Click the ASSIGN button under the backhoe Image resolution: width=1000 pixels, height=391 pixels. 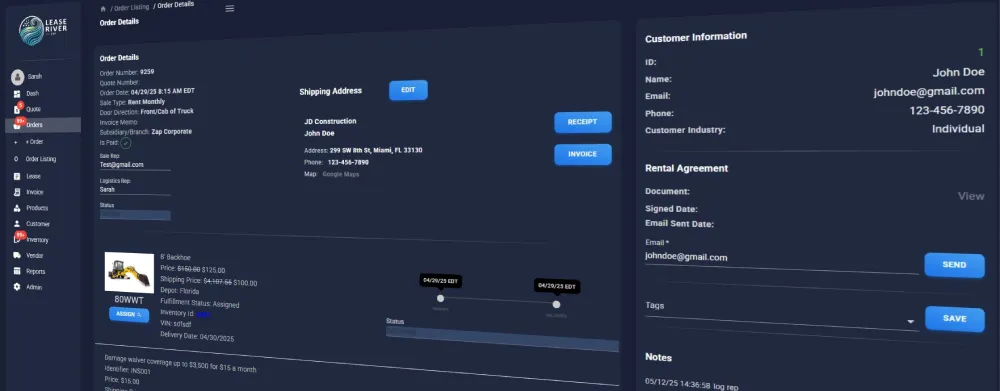[x=129, y=314]
